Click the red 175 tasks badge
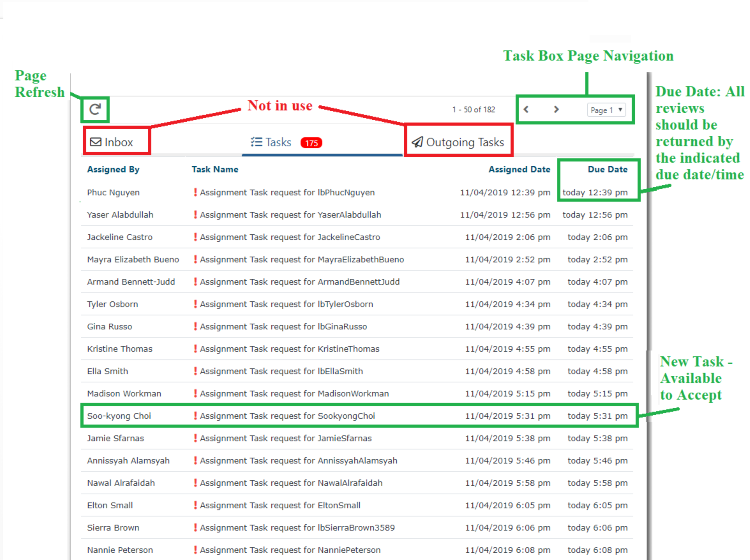Screen dimensions: 750x560 point(311,143)
